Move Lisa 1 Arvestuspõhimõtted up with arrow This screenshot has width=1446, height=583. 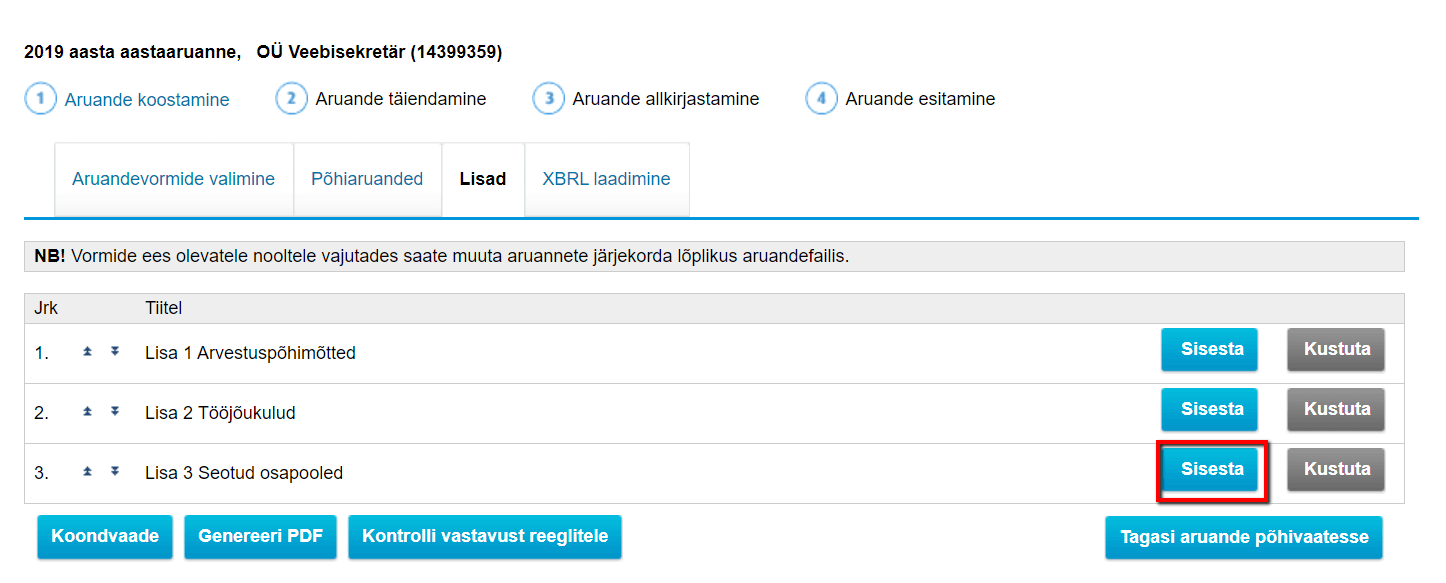coord(87,352)
